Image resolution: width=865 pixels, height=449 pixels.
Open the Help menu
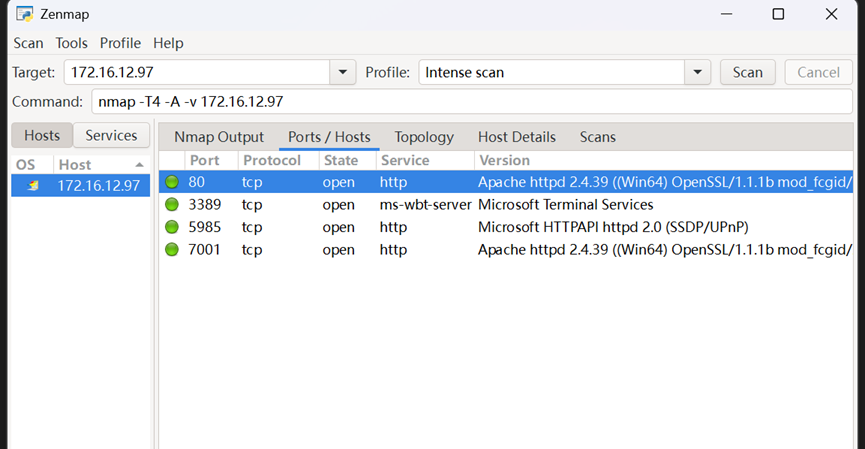click(168, 43)
